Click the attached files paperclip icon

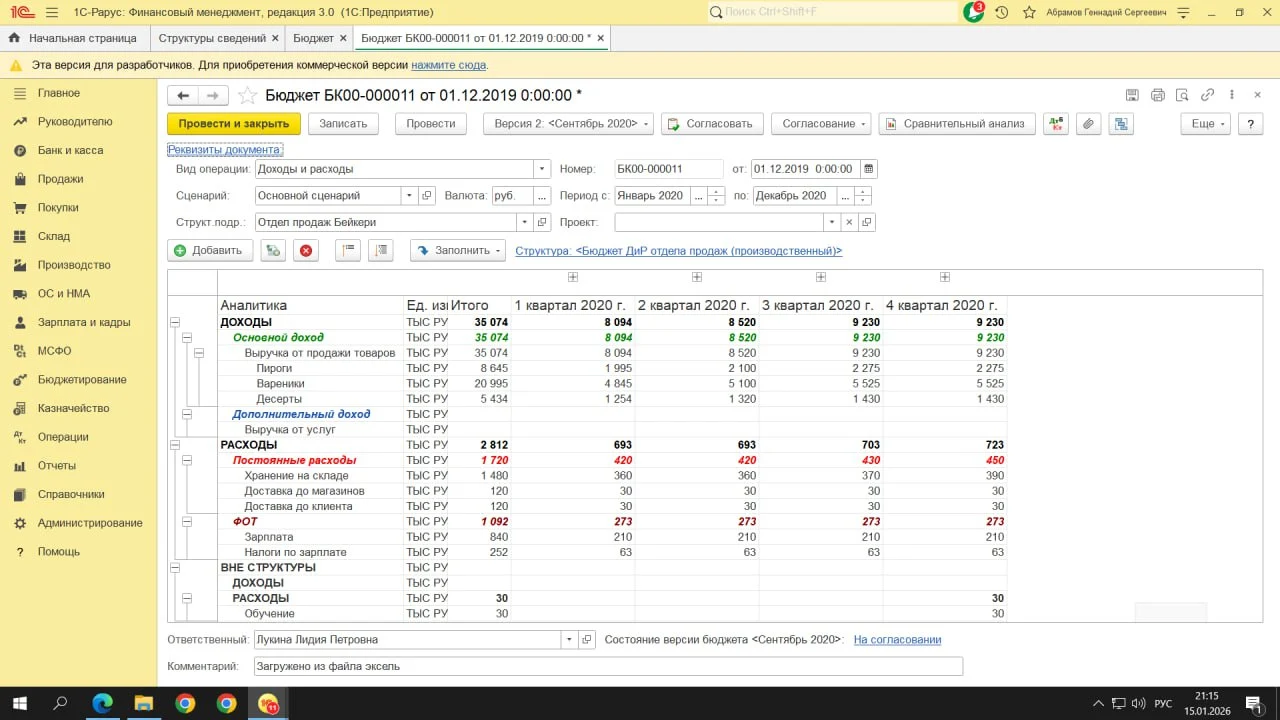[x=1088, y=124]
